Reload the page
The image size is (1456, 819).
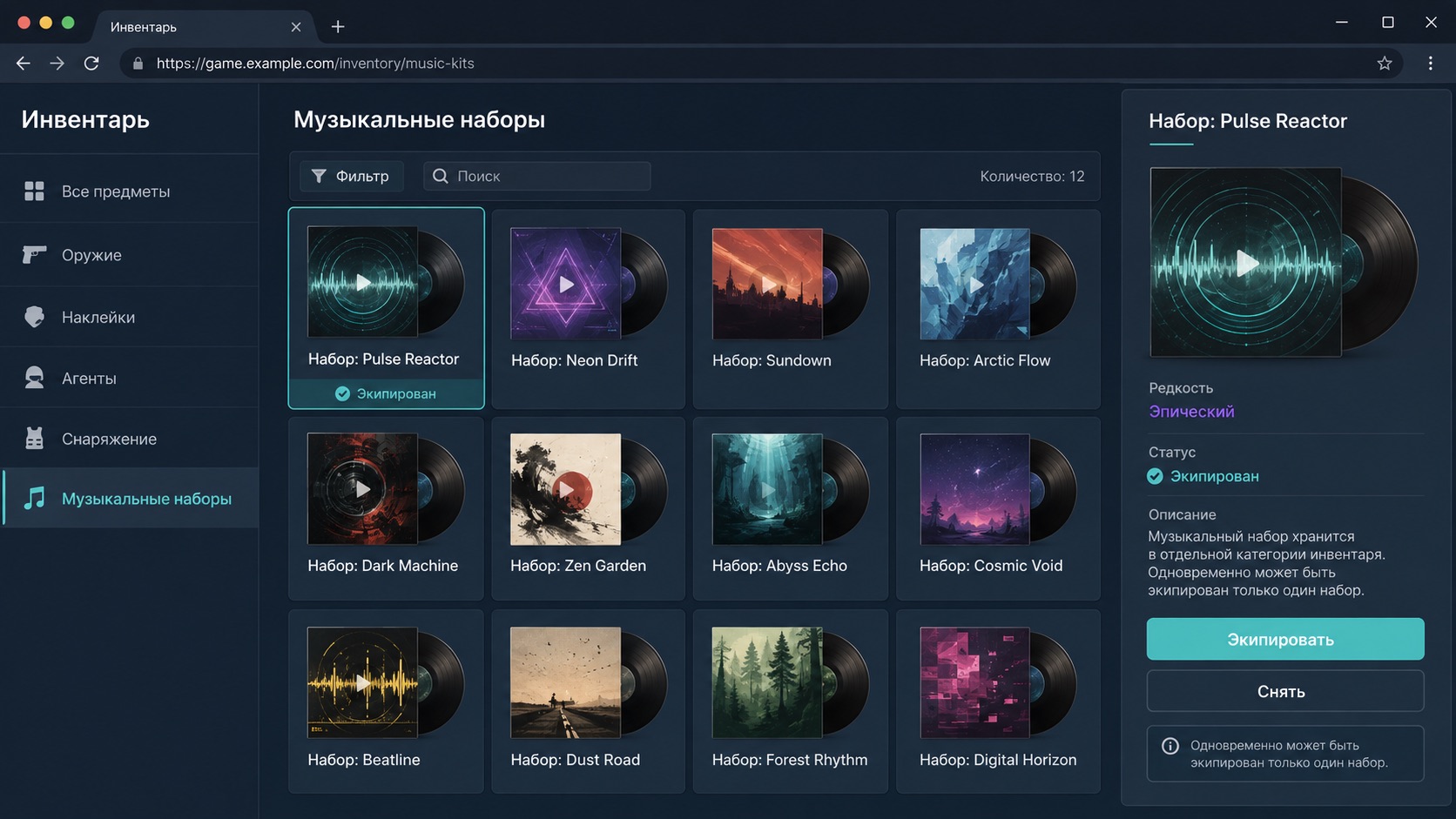(x=91, y=63)
